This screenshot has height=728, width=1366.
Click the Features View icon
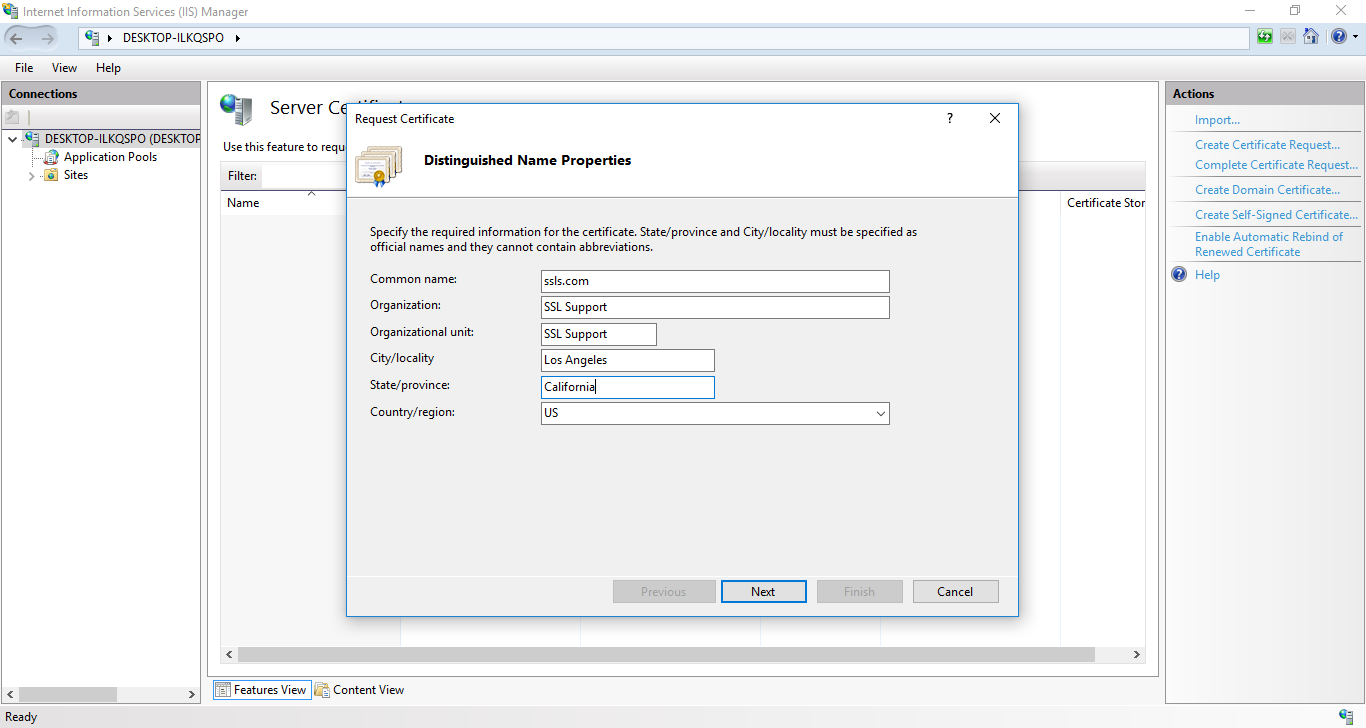click(x=223, y=690)
